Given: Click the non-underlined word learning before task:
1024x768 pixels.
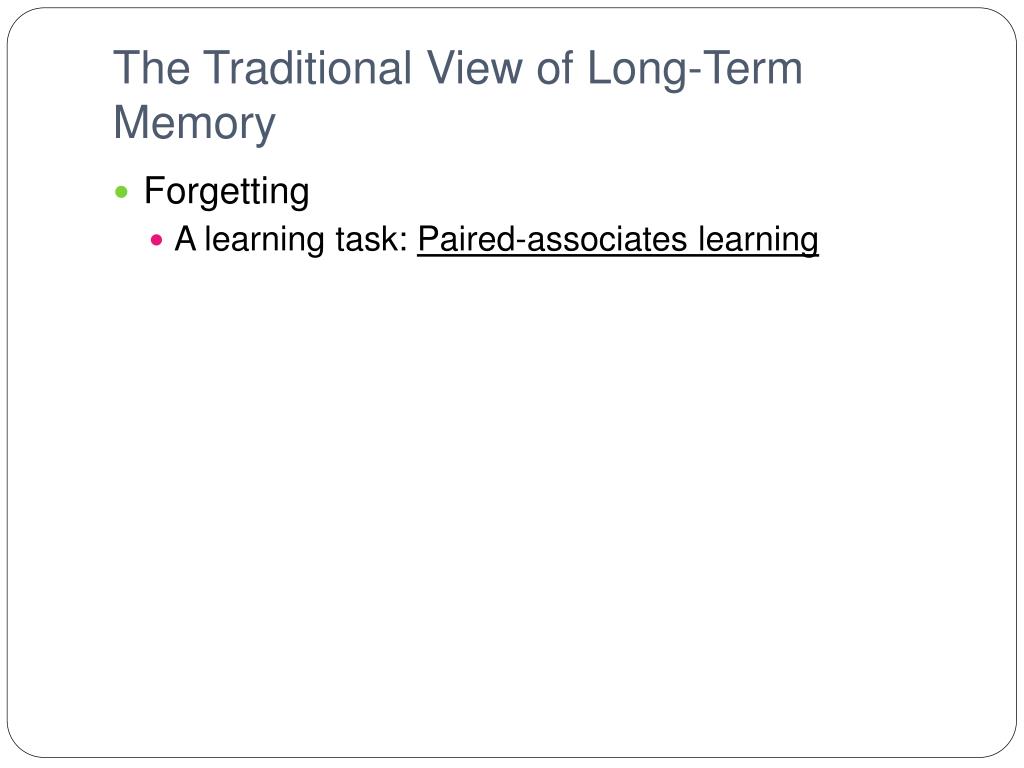Looking at the screenshot, I should 264,240.
